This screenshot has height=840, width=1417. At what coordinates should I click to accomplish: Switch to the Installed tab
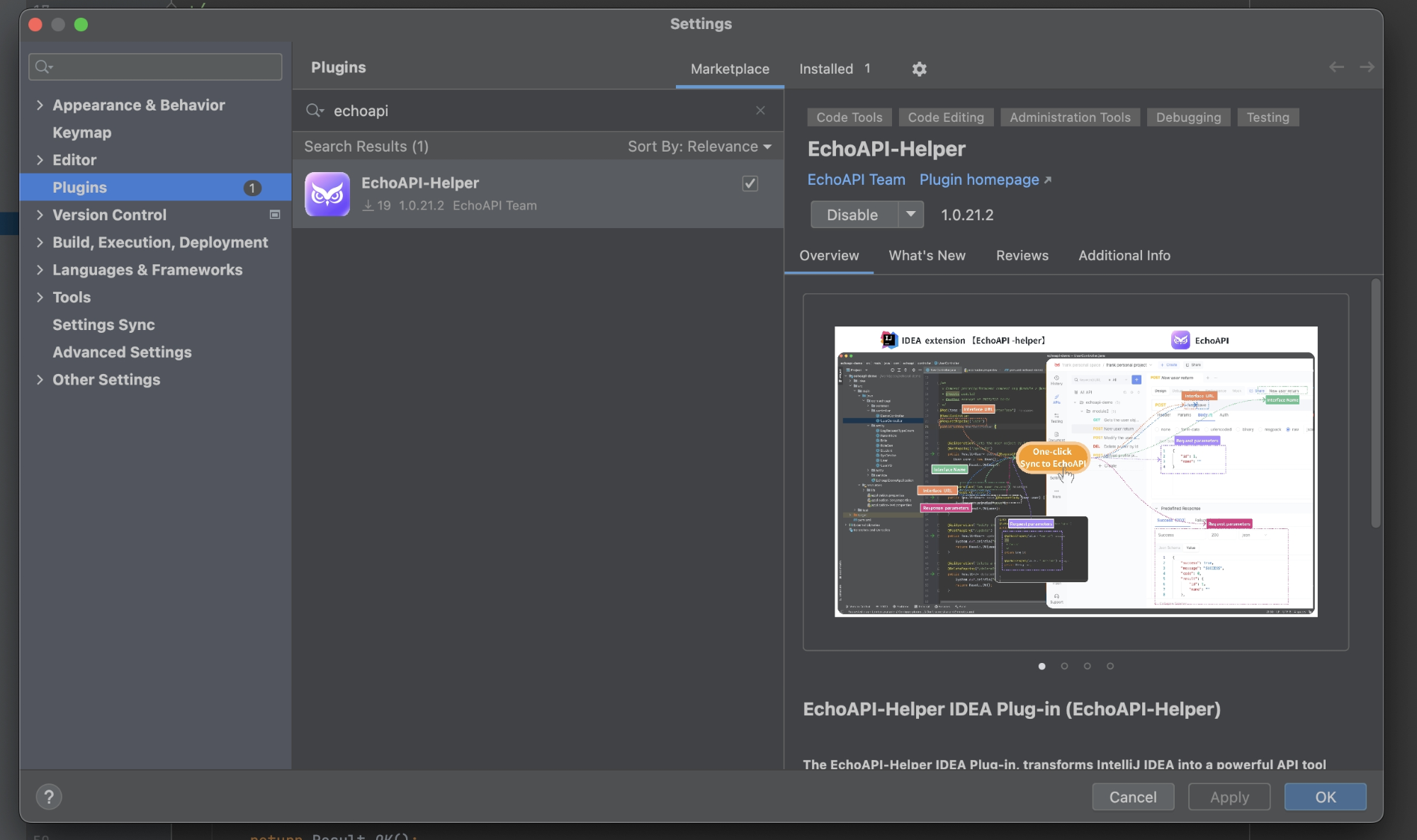pyautogui.click(x=834, y=69)
